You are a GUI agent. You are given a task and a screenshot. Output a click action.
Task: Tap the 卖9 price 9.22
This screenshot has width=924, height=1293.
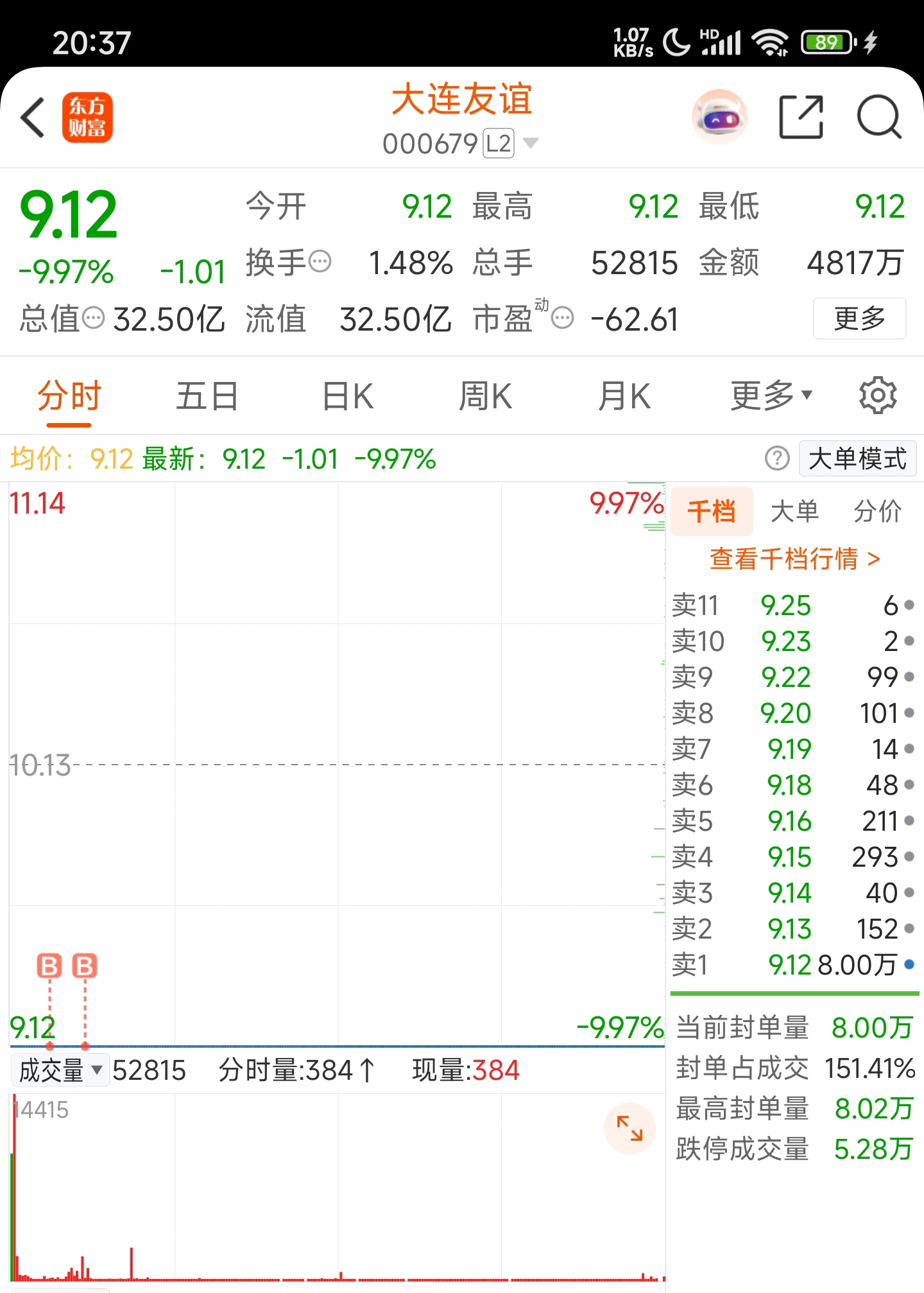786,677
